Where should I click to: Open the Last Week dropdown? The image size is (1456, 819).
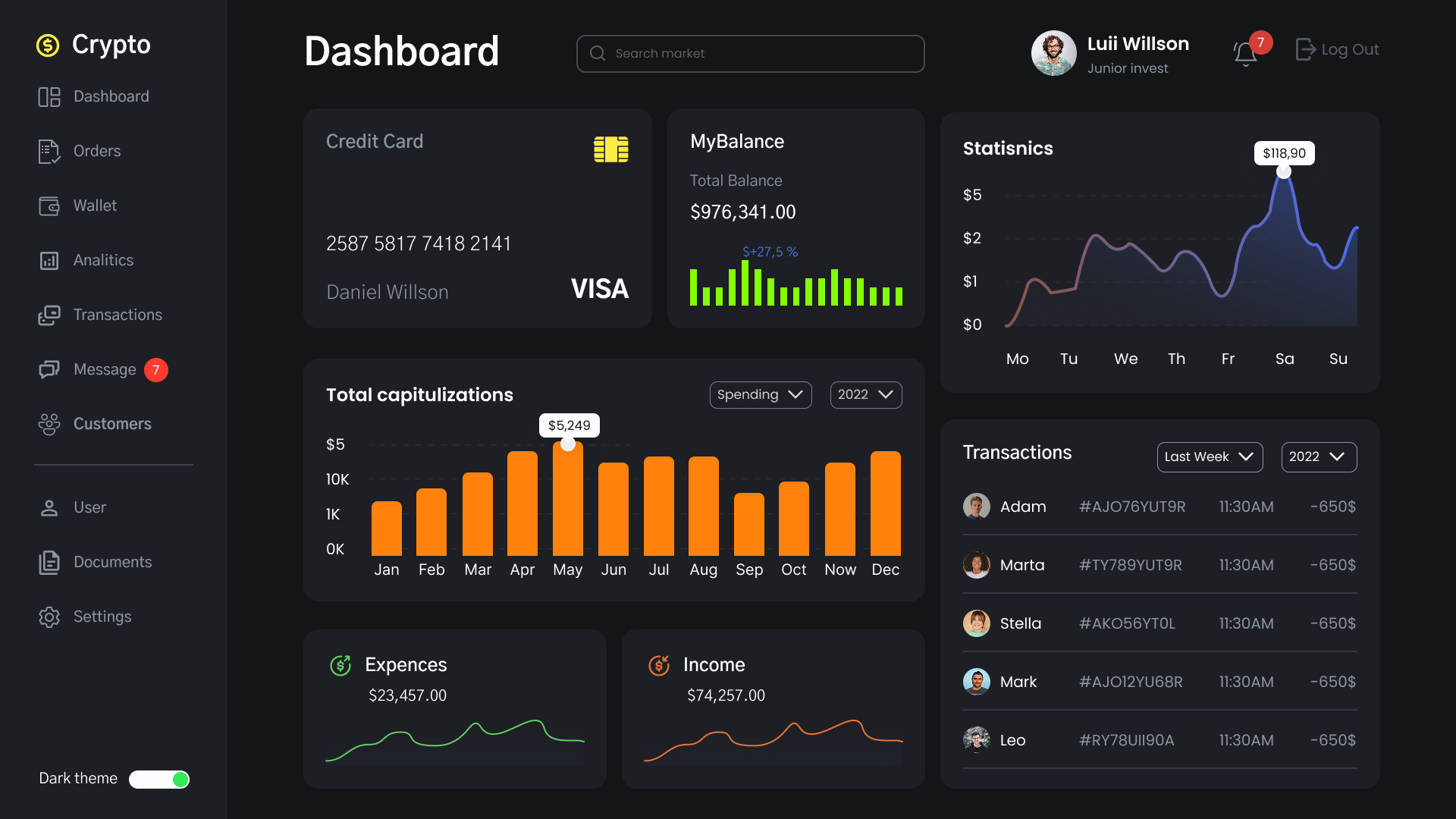pyautogui.click(x=1210, y=457)
